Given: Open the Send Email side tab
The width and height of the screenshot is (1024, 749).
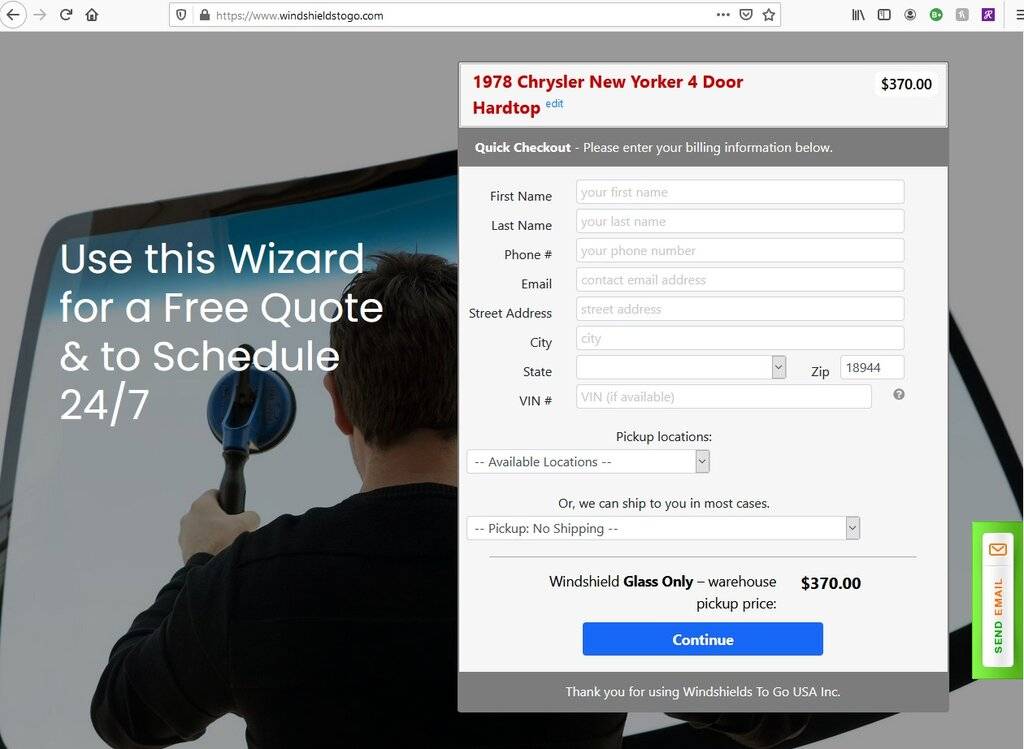Looking at the screenshot, I should point(997,600).
